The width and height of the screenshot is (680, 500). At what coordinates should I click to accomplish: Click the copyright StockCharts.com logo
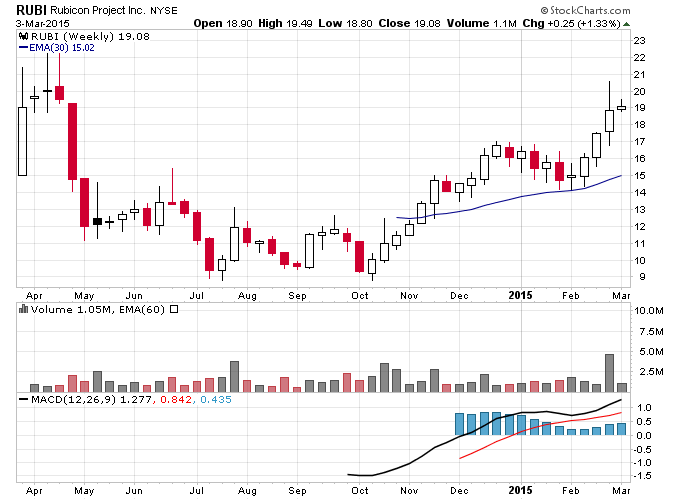(585, 10)
